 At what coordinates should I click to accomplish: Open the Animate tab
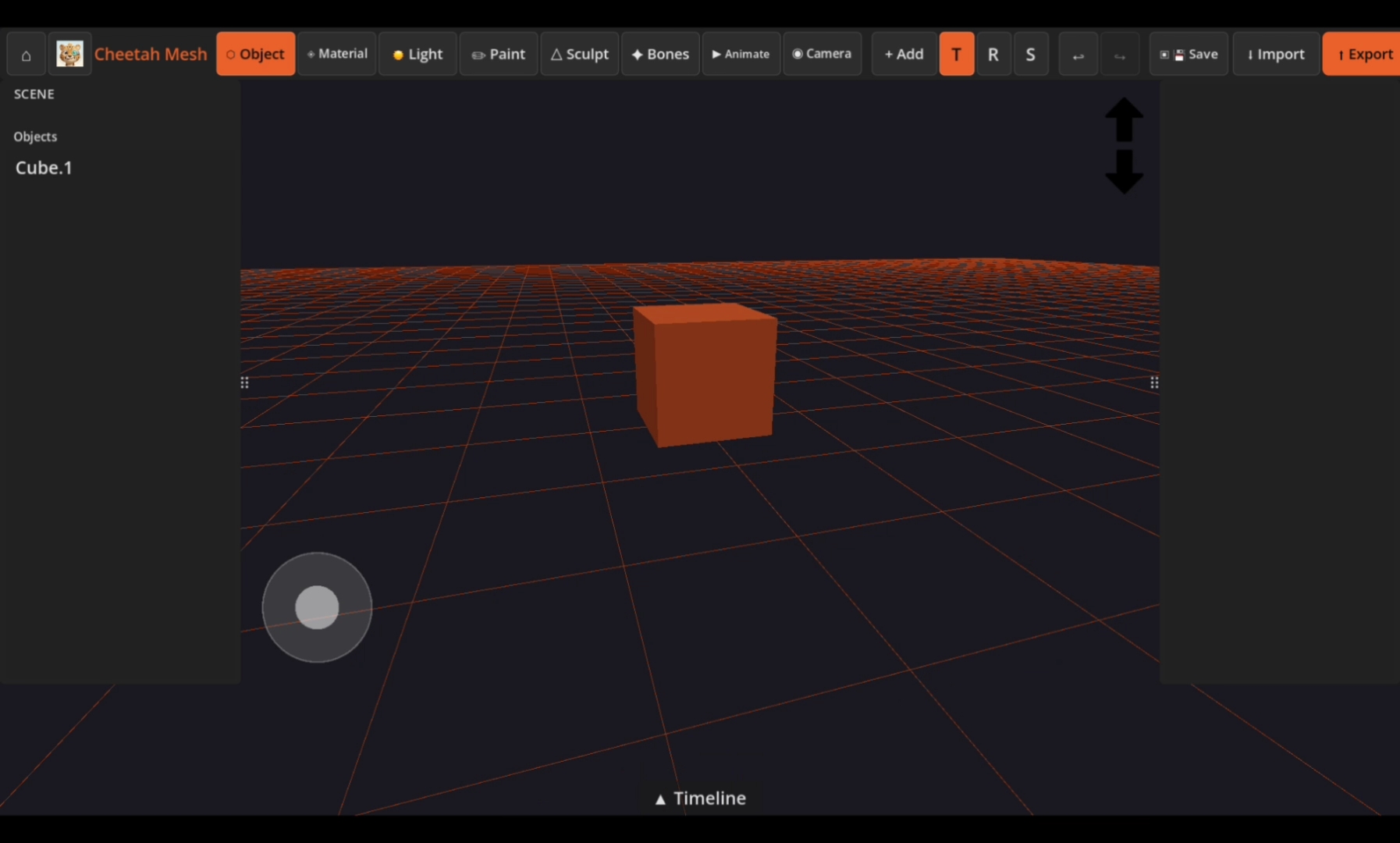coord(741,54)
